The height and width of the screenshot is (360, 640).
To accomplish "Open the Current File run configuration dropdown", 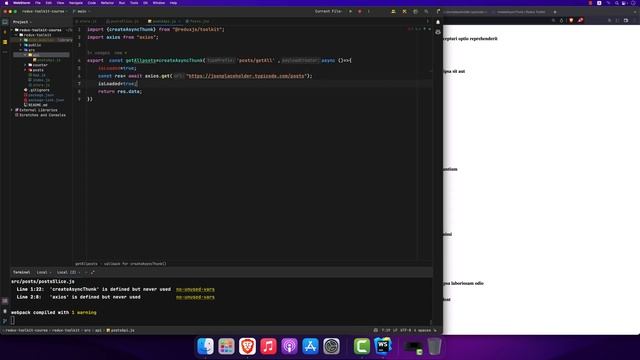I will 329,11.
